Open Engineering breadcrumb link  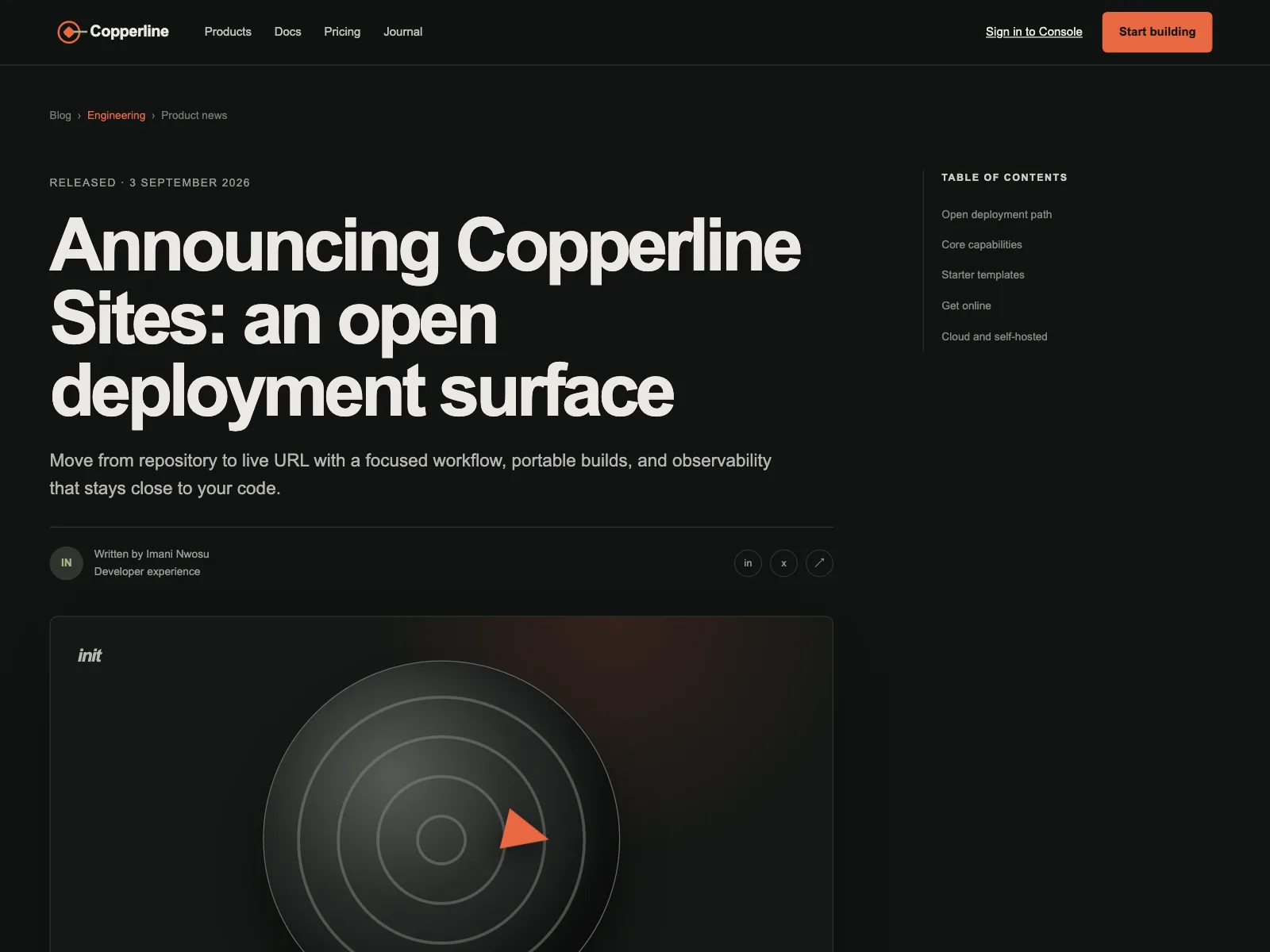tap(117, 115)
